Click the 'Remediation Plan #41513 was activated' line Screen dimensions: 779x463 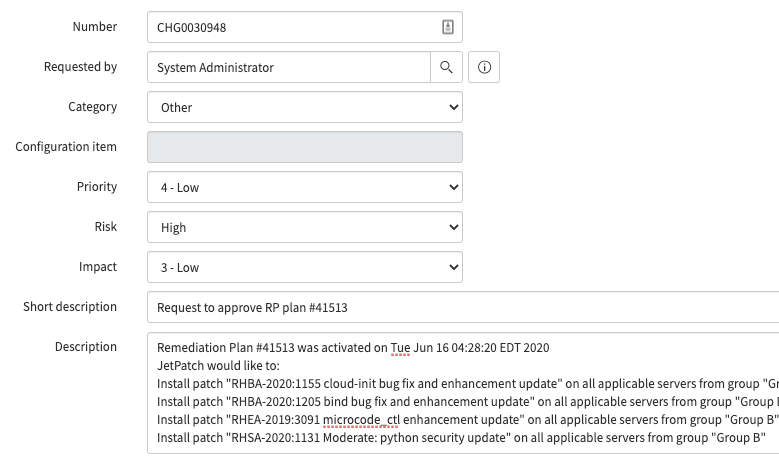pyautogui.click(x=353, y=348)
